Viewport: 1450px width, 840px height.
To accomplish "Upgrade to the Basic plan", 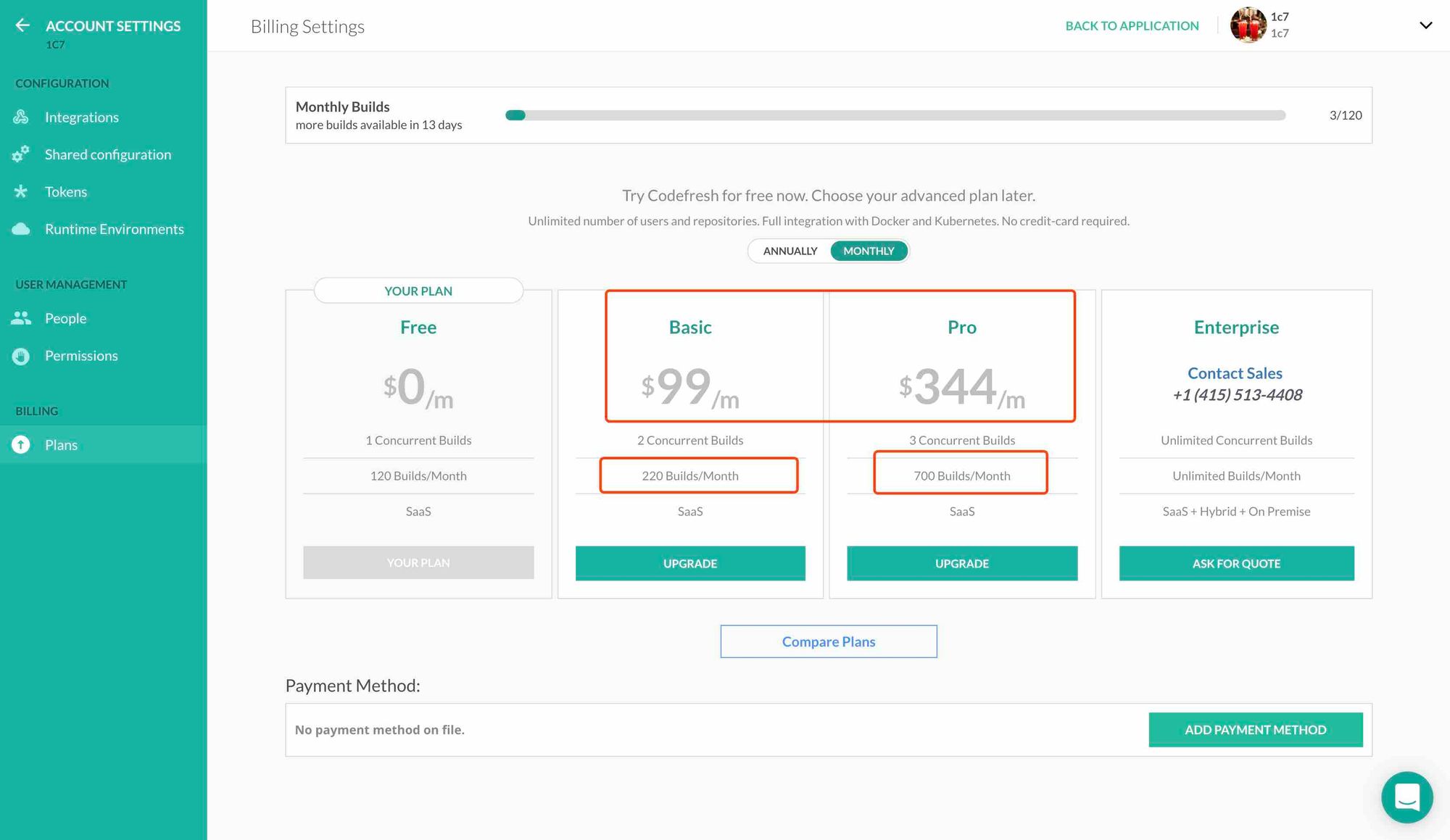I will (689, 563).
